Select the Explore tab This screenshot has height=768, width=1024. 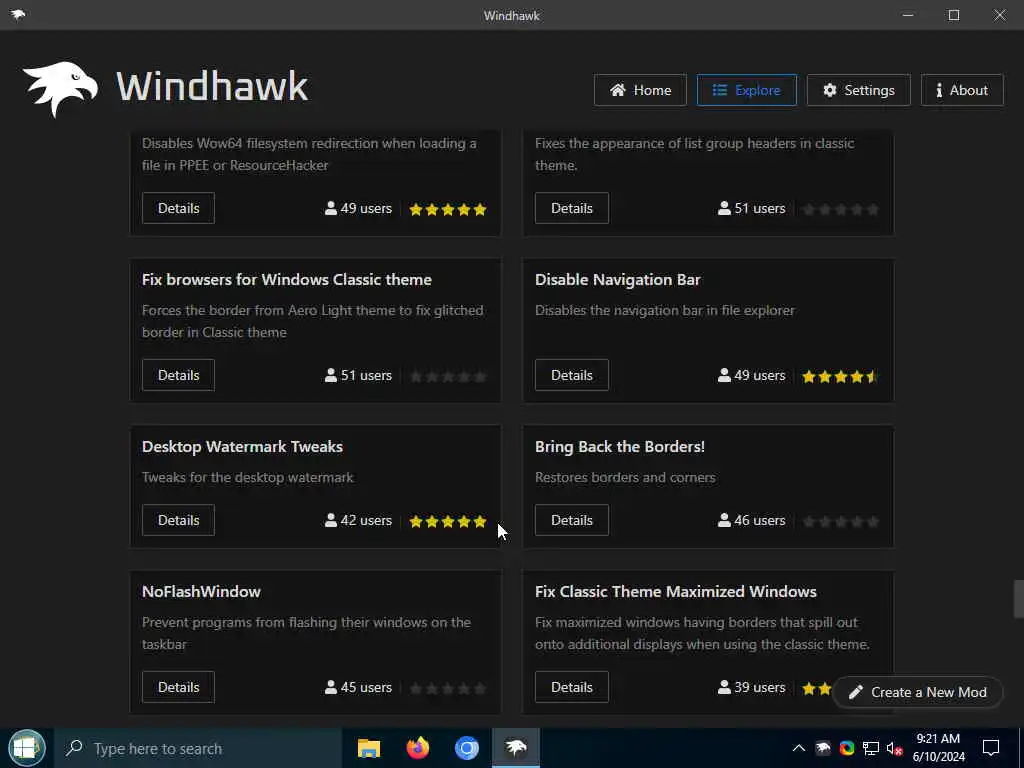(x=746, y=90)
